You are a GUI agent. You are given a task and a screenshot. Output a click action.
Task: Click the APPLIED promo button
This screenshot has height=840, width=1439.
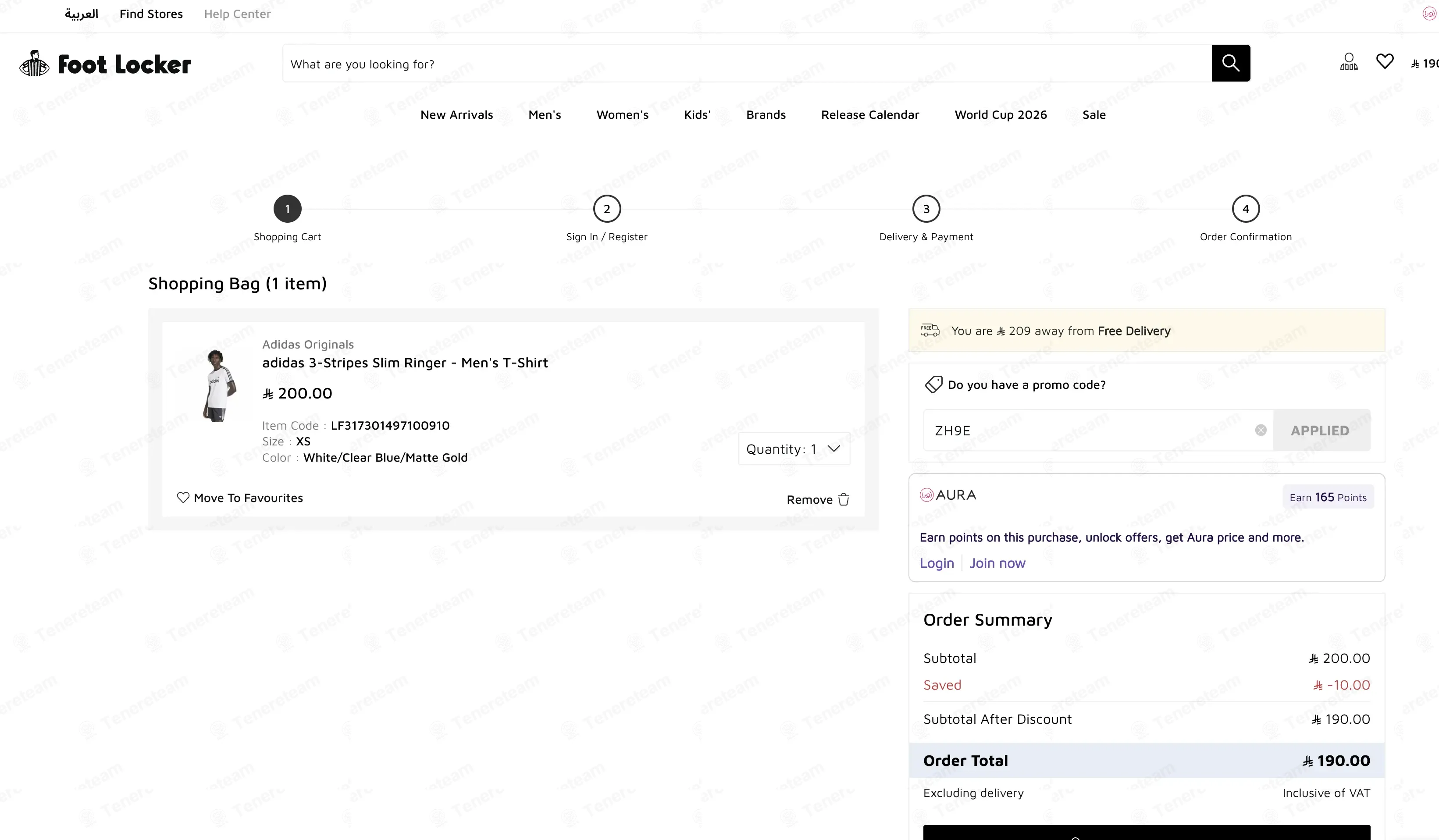(x=1321, y=430)
